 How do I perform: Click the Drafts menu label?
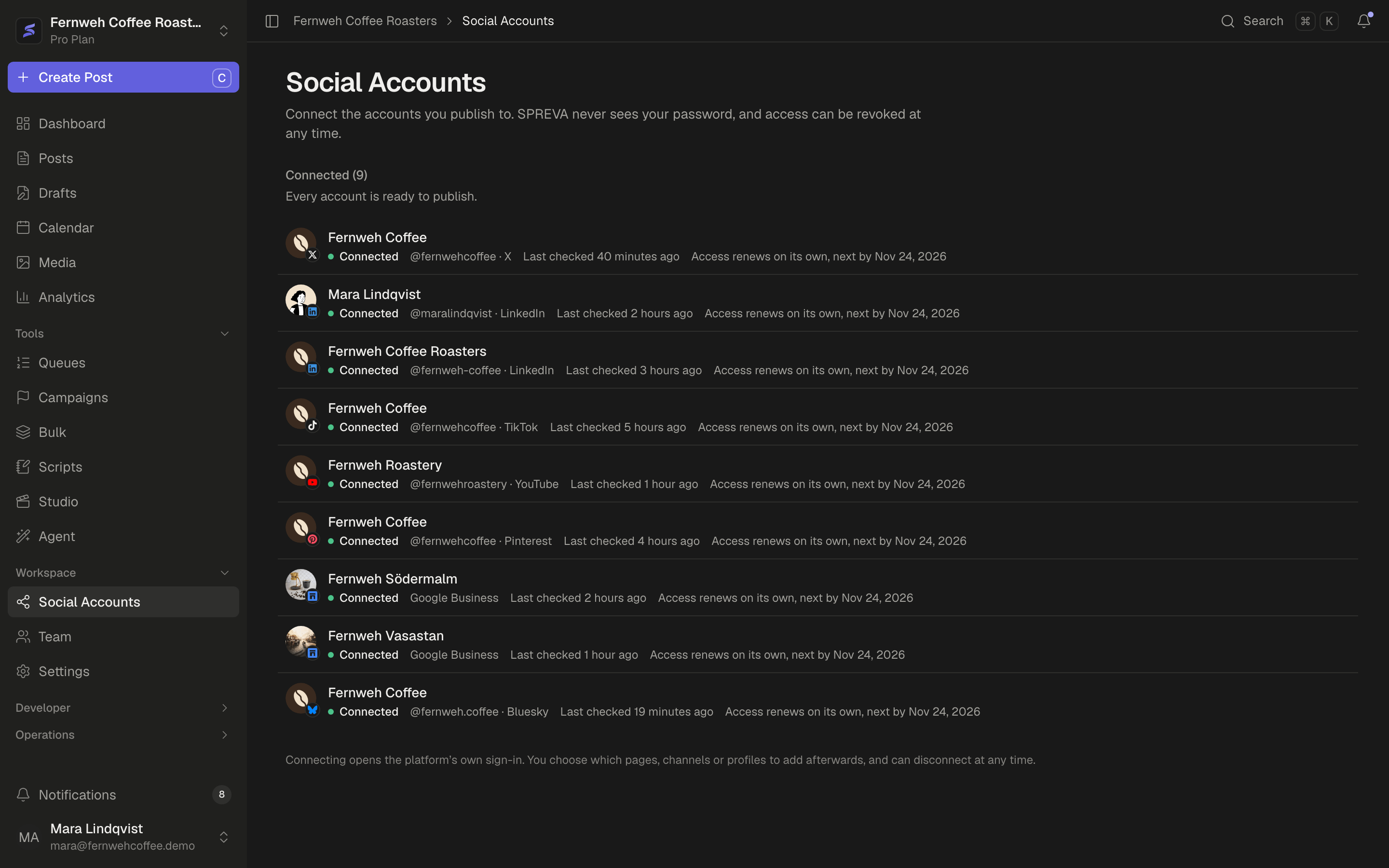pos(57,193)
